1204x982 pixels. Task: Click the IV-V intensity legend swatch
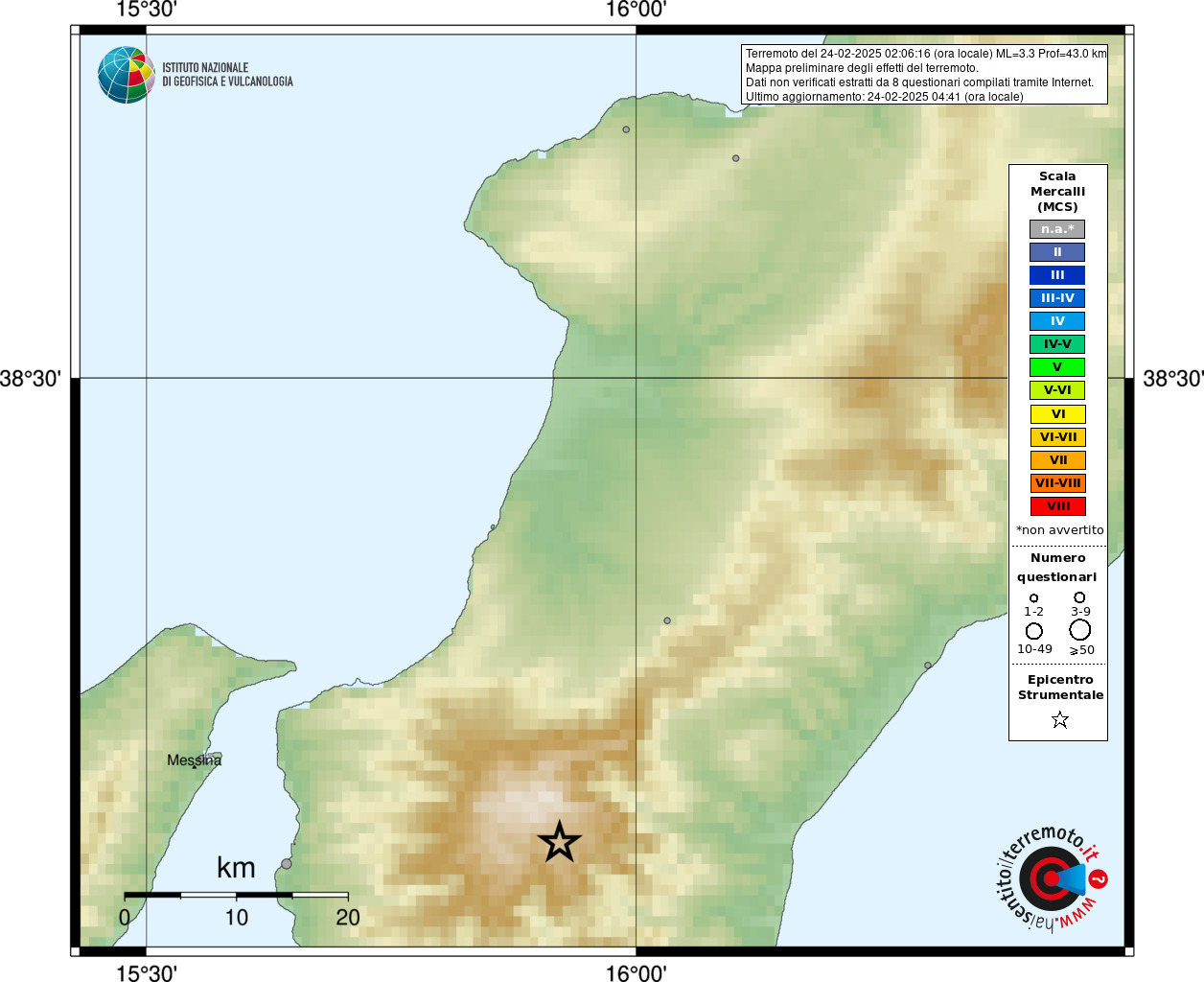click(1057, 344)
